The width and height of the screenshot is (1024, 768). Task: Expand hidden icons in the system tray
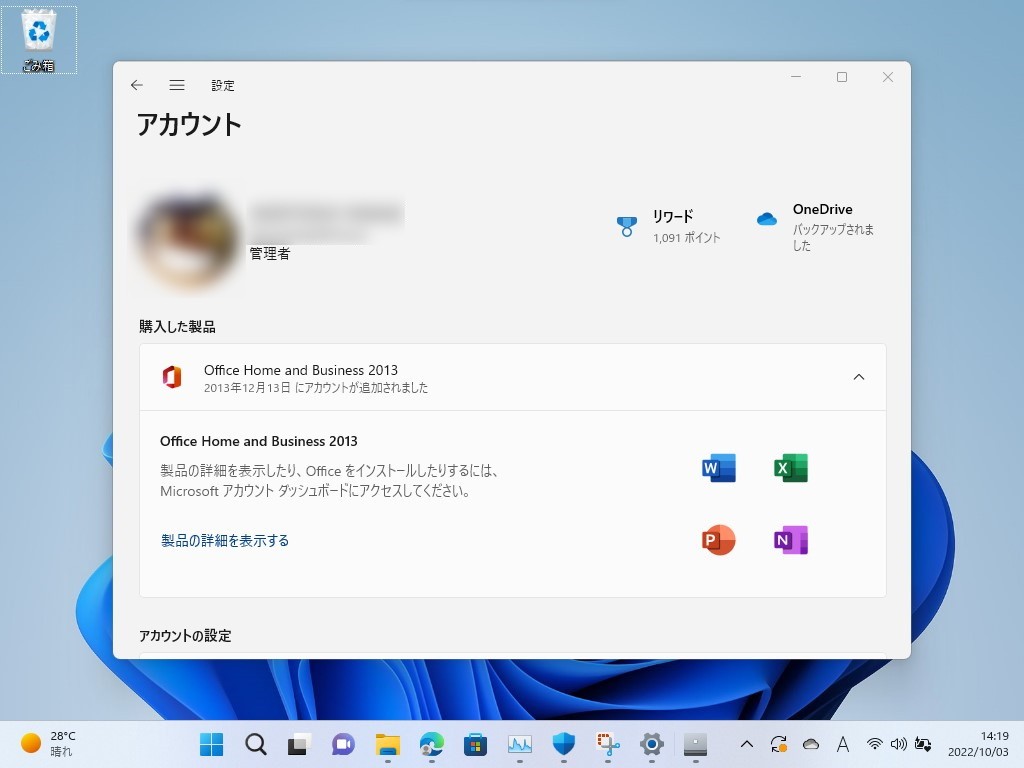(747, 744)
